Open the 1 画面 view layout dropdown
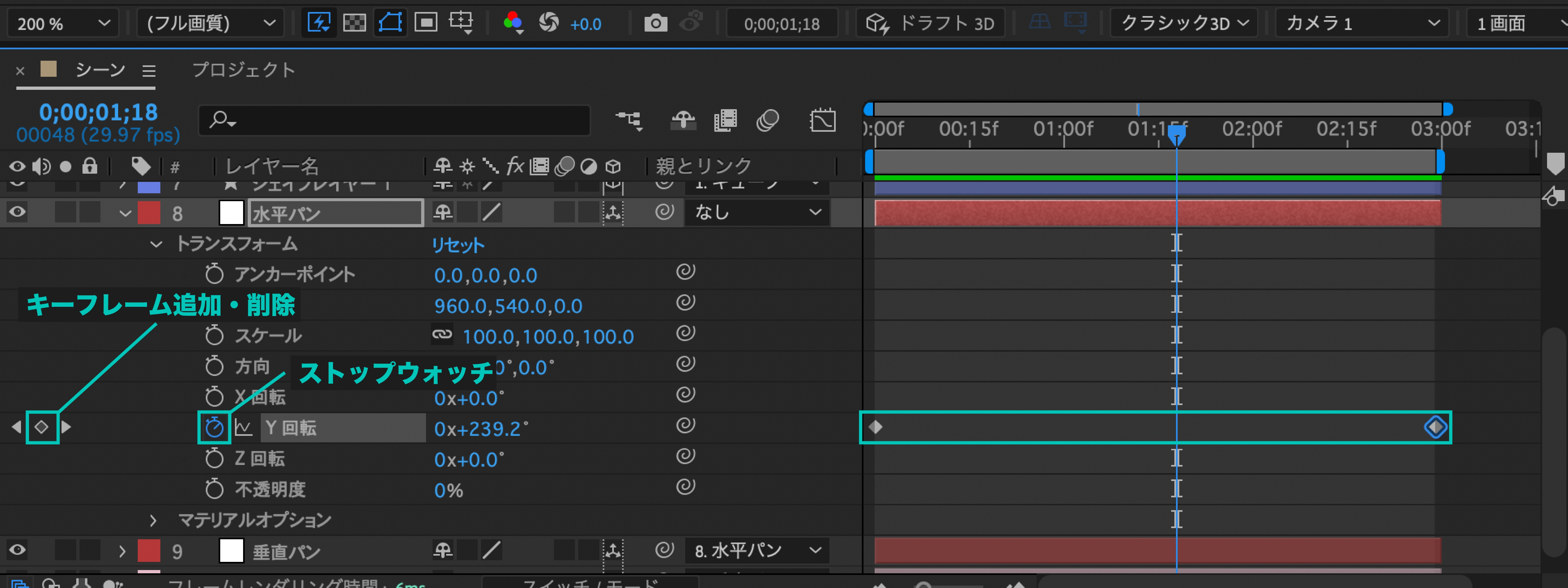 (1517, 24)
